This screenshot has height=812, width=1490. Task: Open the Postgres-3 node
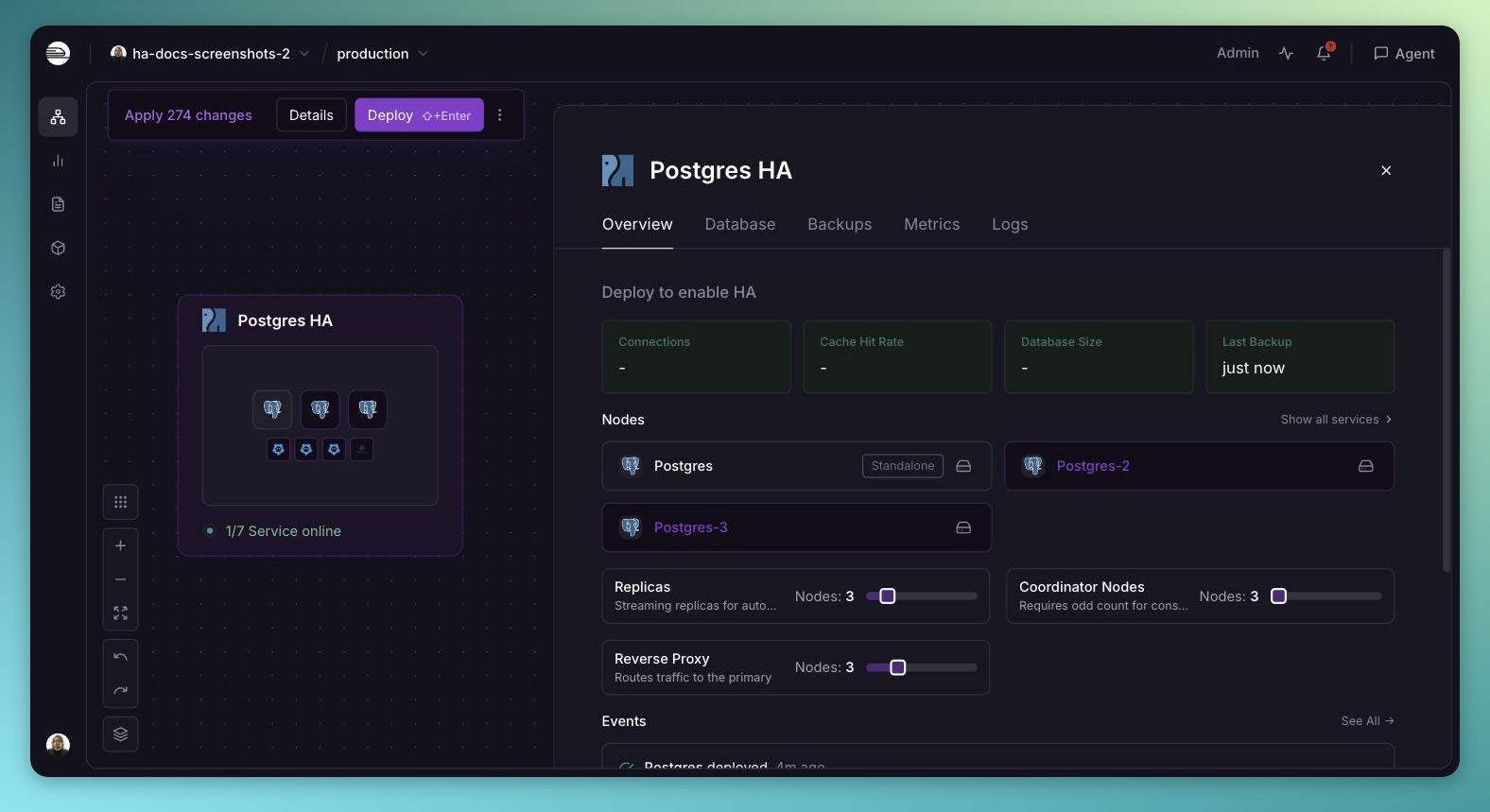[796, 527]
